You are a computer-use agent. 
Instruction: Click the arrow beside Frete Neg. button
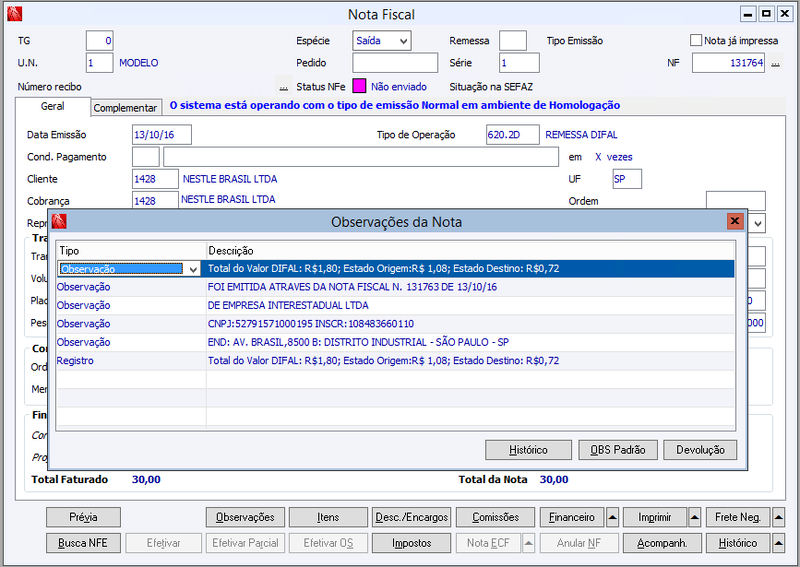point(778,517)
